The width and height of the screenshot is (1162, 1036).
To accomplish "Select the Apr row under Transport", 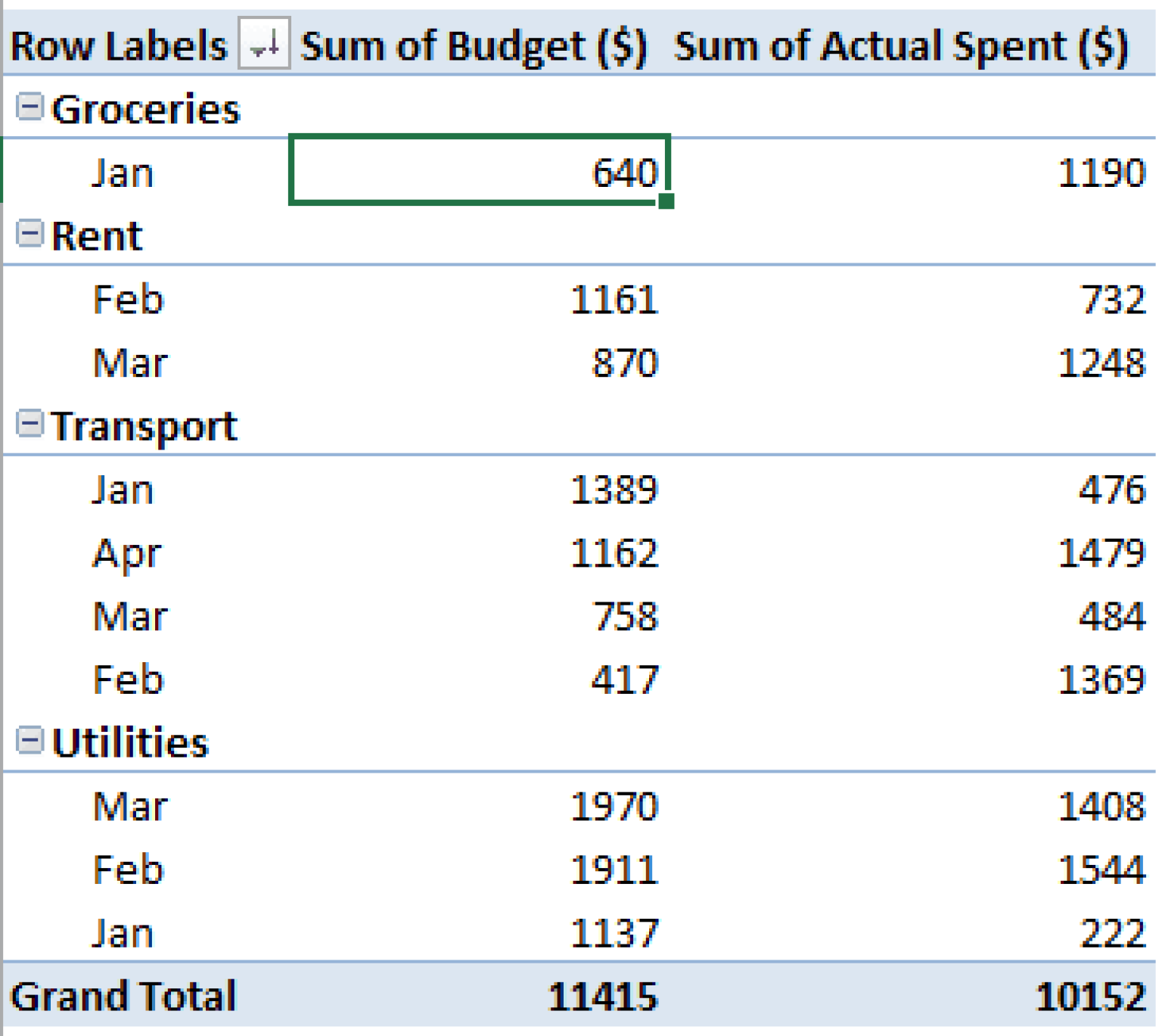I will click(x=126, y=553).
